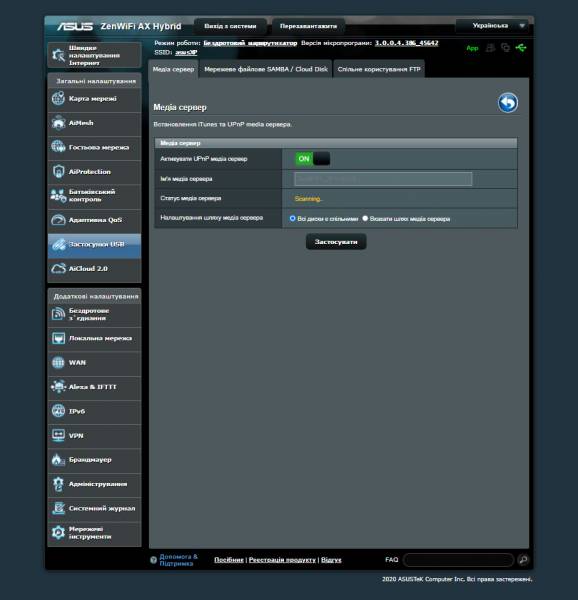578x600 pixels.
Task: Click the SSID name link
Action: [186, 52]
